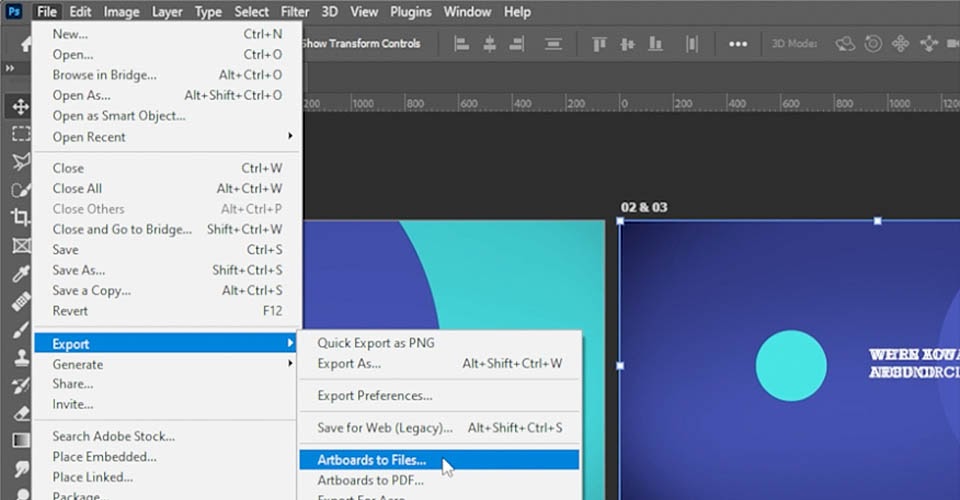The image size is (960, 500).
Task: Open the Layer menu
Action: pos(167,12)
